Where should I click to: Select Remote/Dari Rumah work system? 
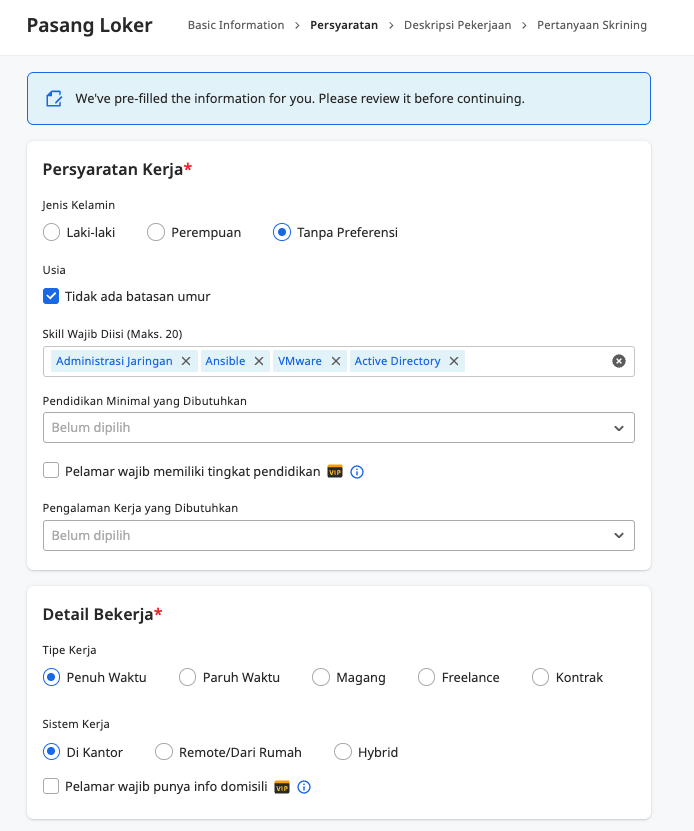click(x=164, y=752)
